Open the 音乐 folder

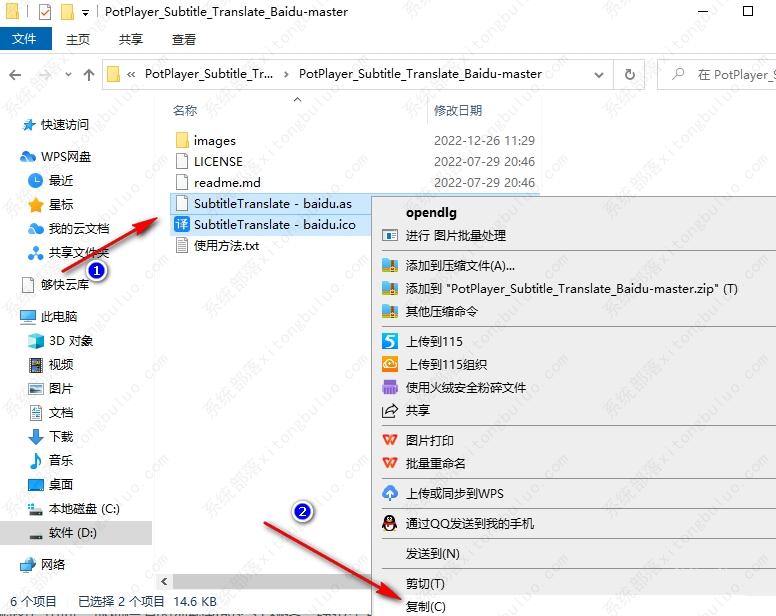tap(61, 460)
